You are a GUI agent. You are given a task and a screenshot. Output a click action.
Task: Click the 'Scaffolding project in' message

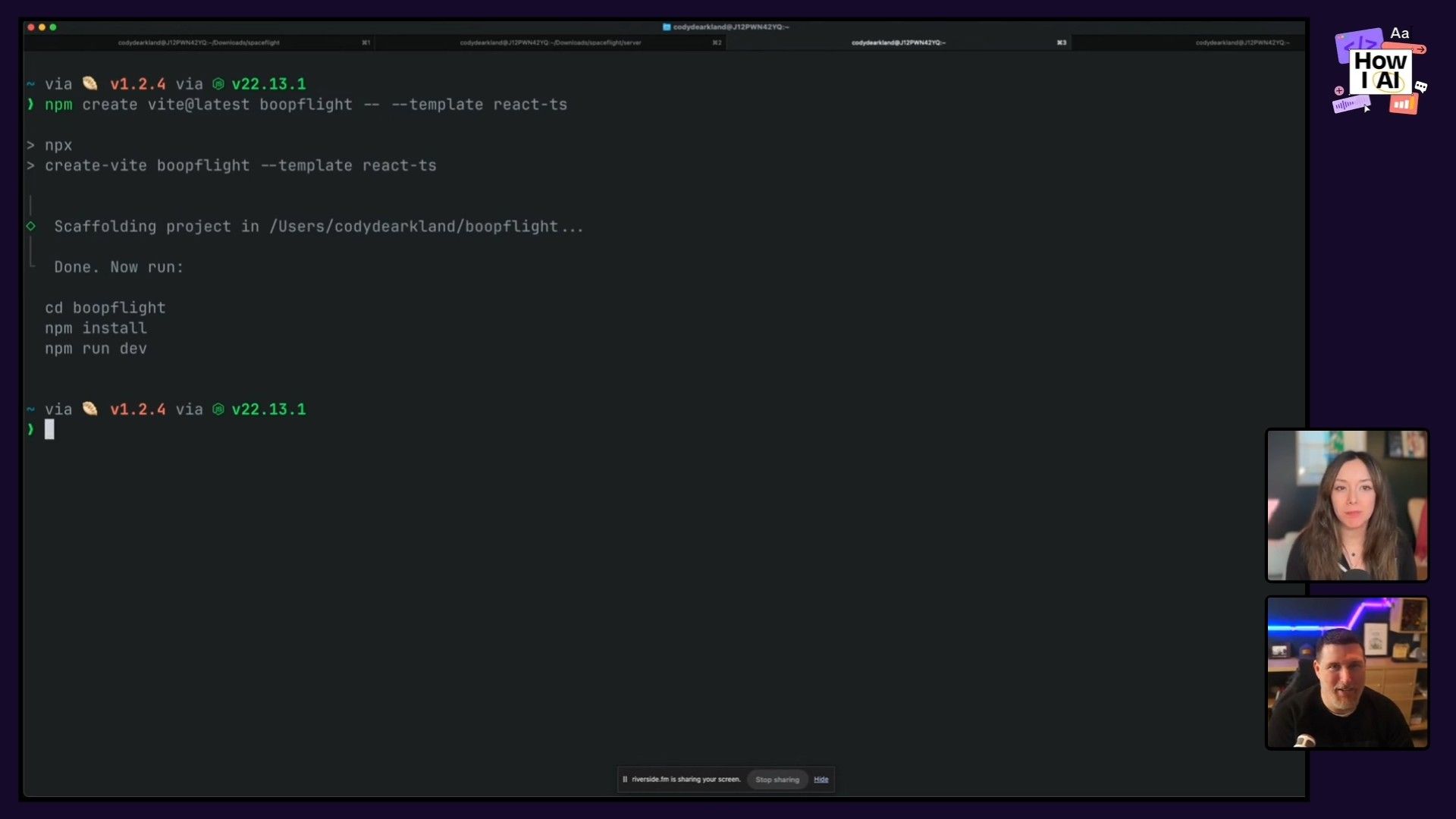[318, 227]
